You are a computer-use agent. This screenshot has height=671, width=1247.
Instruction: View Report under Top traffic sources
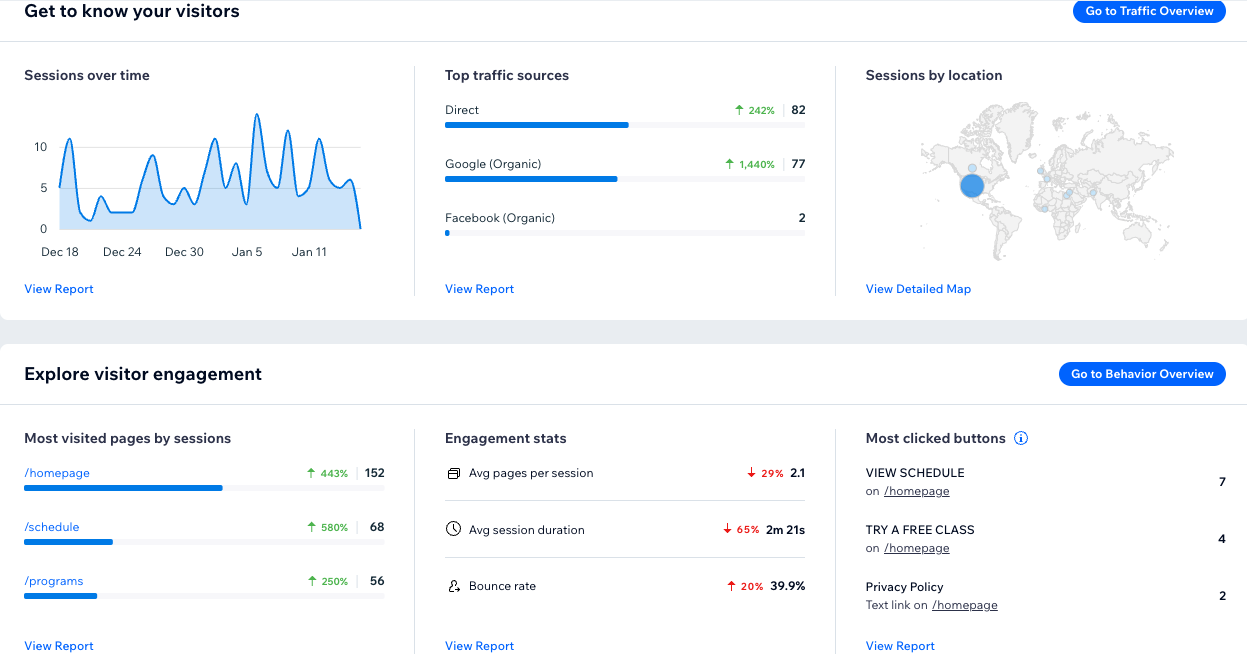point(479,289)
